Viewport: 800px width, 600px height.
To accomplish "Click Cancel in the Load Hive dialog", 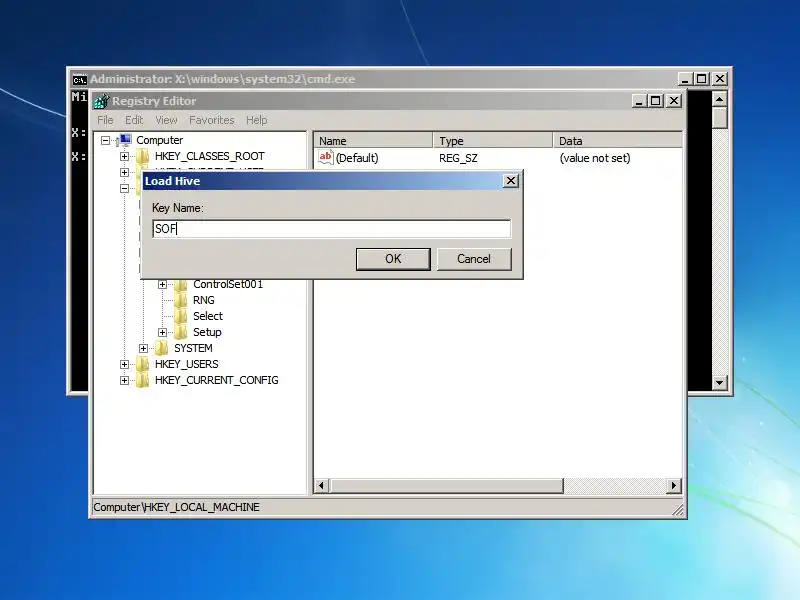I will 474,259.
